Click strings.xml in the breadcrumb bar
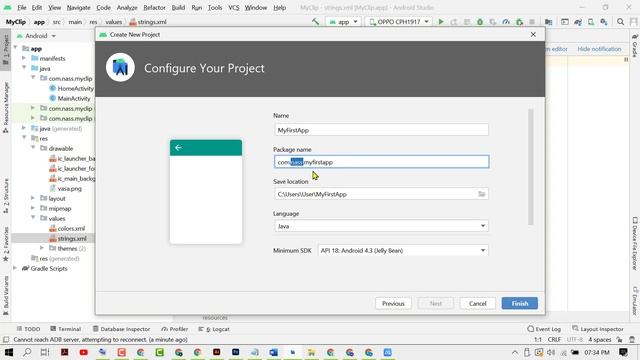This screenshot has height=360, width=640. coord(152,22)
